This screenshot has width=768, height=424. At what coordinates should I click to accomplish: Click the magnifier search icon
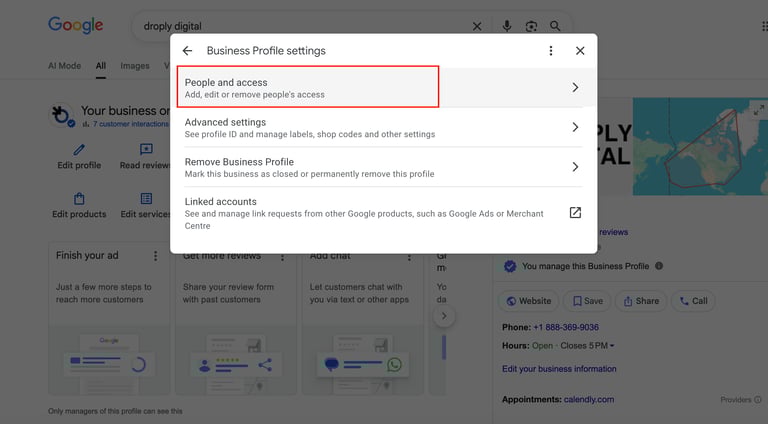555,26
